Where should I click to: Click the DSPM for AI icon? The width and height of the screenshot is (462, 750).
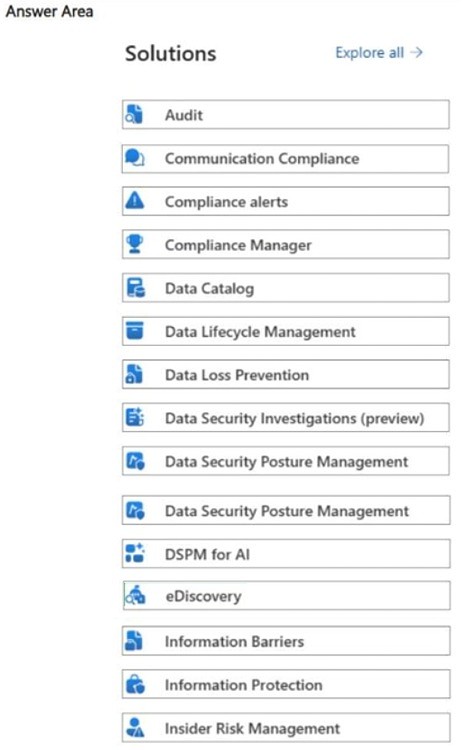(134, 552)
